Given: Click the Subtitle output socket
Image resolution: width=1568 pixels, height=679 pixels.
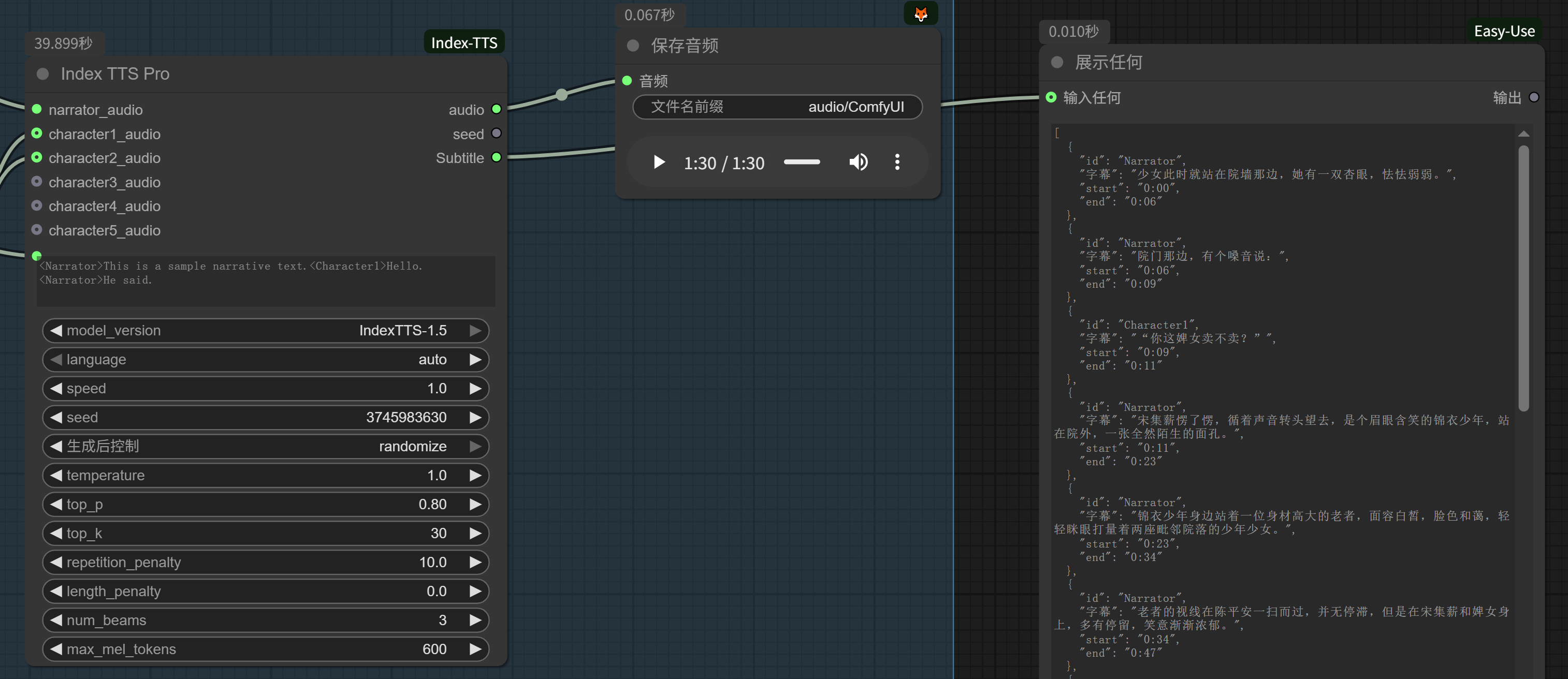Looking at the screenshot, I should click(x=496, y=157).
